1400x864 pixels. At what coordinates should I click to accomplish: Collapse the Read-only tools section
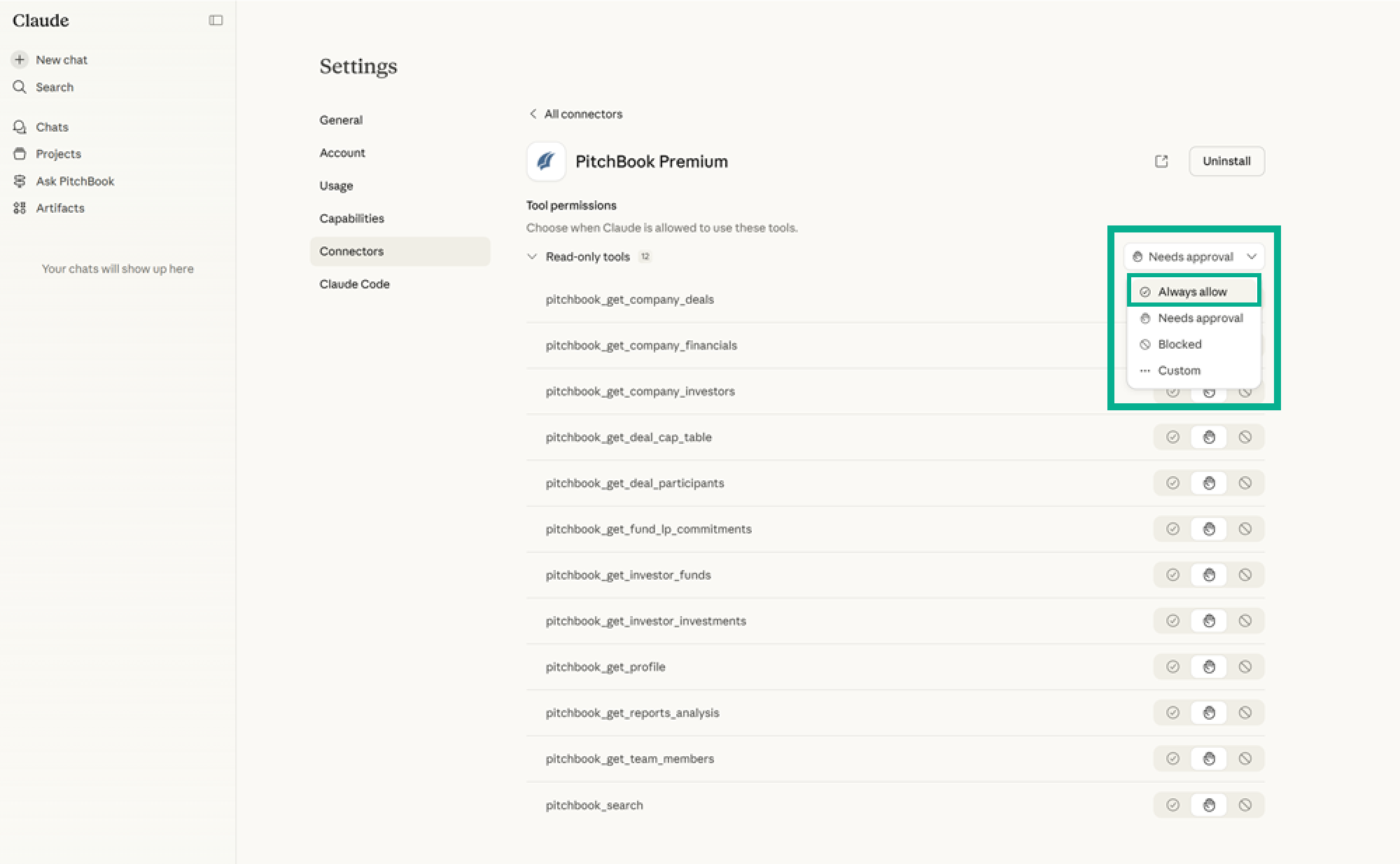coord(532,256)
